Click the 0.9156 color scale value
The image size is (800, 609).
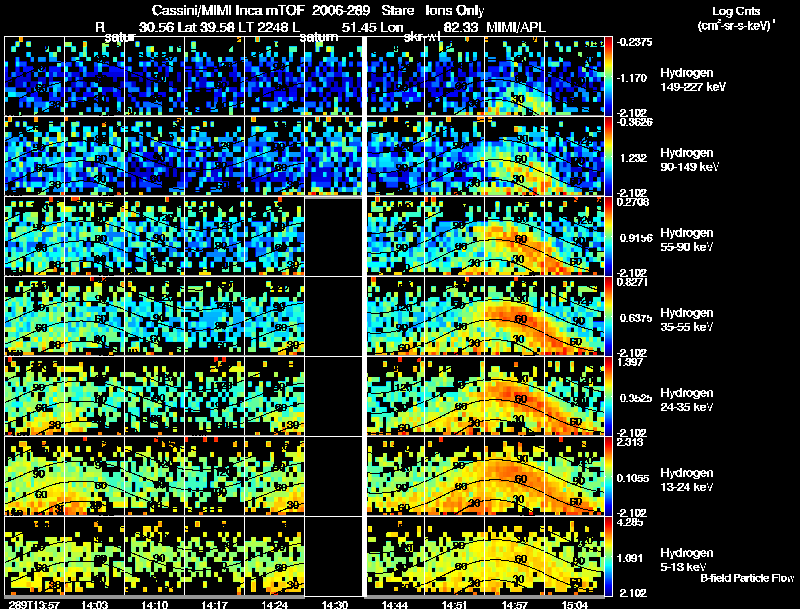click(x=635, y=238)
